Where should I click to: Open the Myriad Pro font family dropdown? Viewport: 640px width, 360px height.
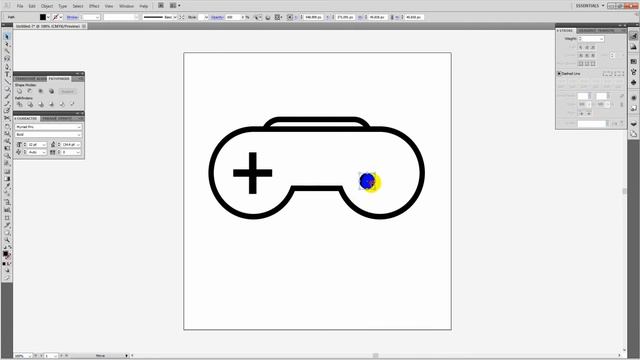[79, 127]
